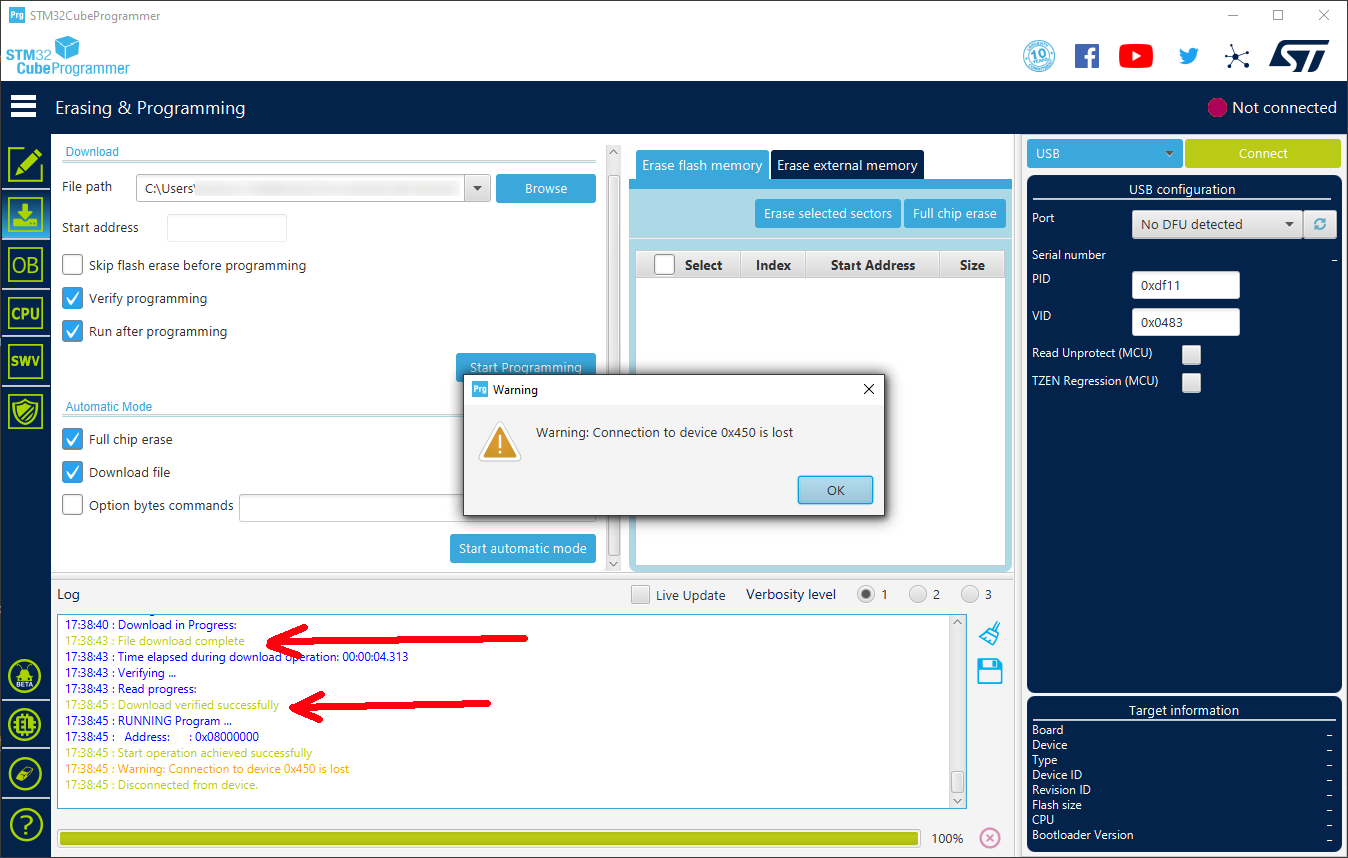Sort by Start Address column header
Image resolution: width=1348 pixels, height=858 pixels.
(x=873, y=265)
